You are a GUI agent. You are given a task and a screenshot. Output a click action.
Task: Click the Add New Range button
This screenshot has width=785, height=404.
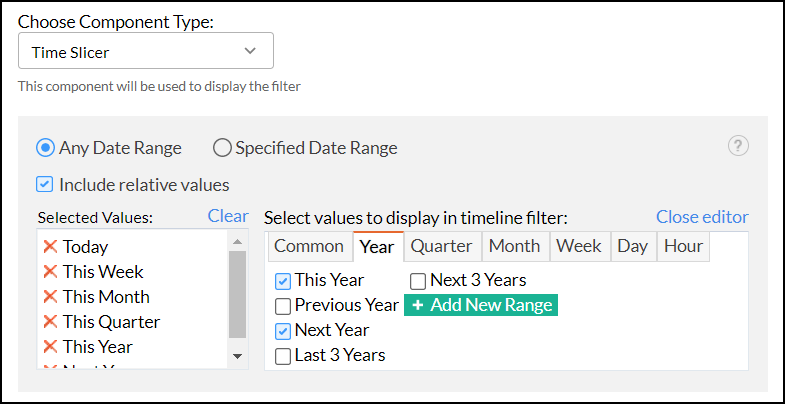(x=480, y=305)
